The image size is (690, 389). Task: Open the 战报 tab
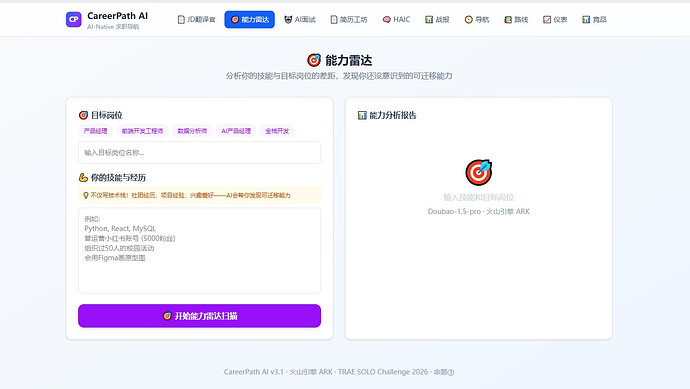tap(437, 19)
